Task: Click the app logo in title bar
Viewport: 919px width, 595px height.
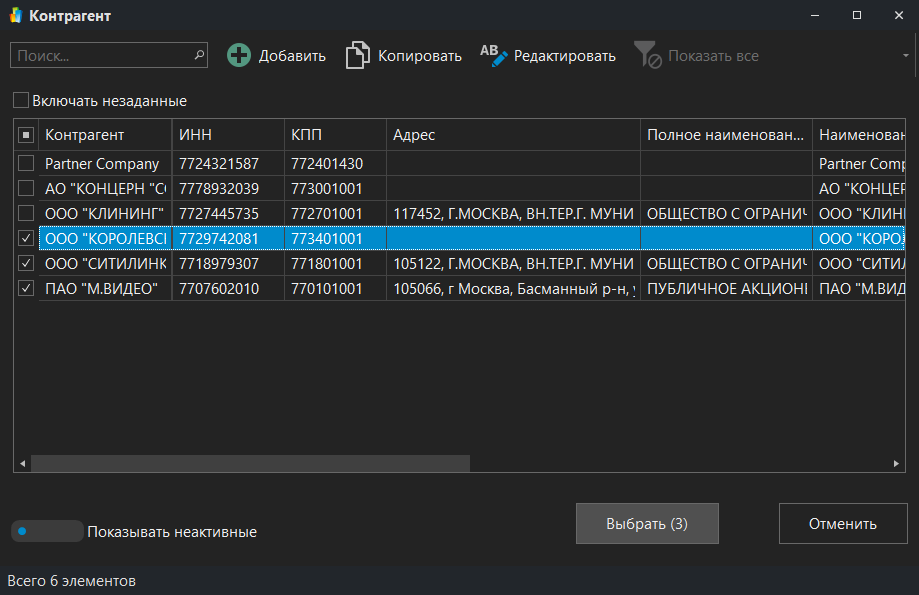Action: pyautogui.click(x=15, y=16)
